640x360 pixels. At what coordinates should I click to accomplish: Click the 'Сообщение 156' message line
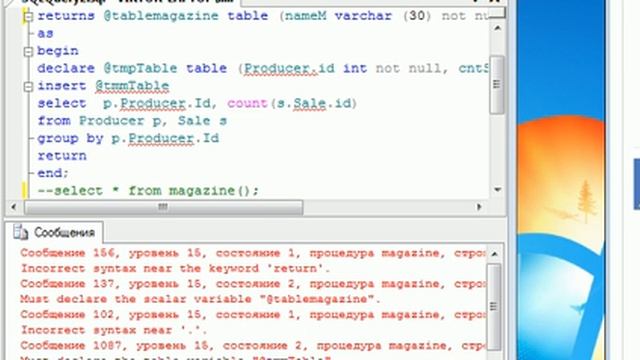253,253
